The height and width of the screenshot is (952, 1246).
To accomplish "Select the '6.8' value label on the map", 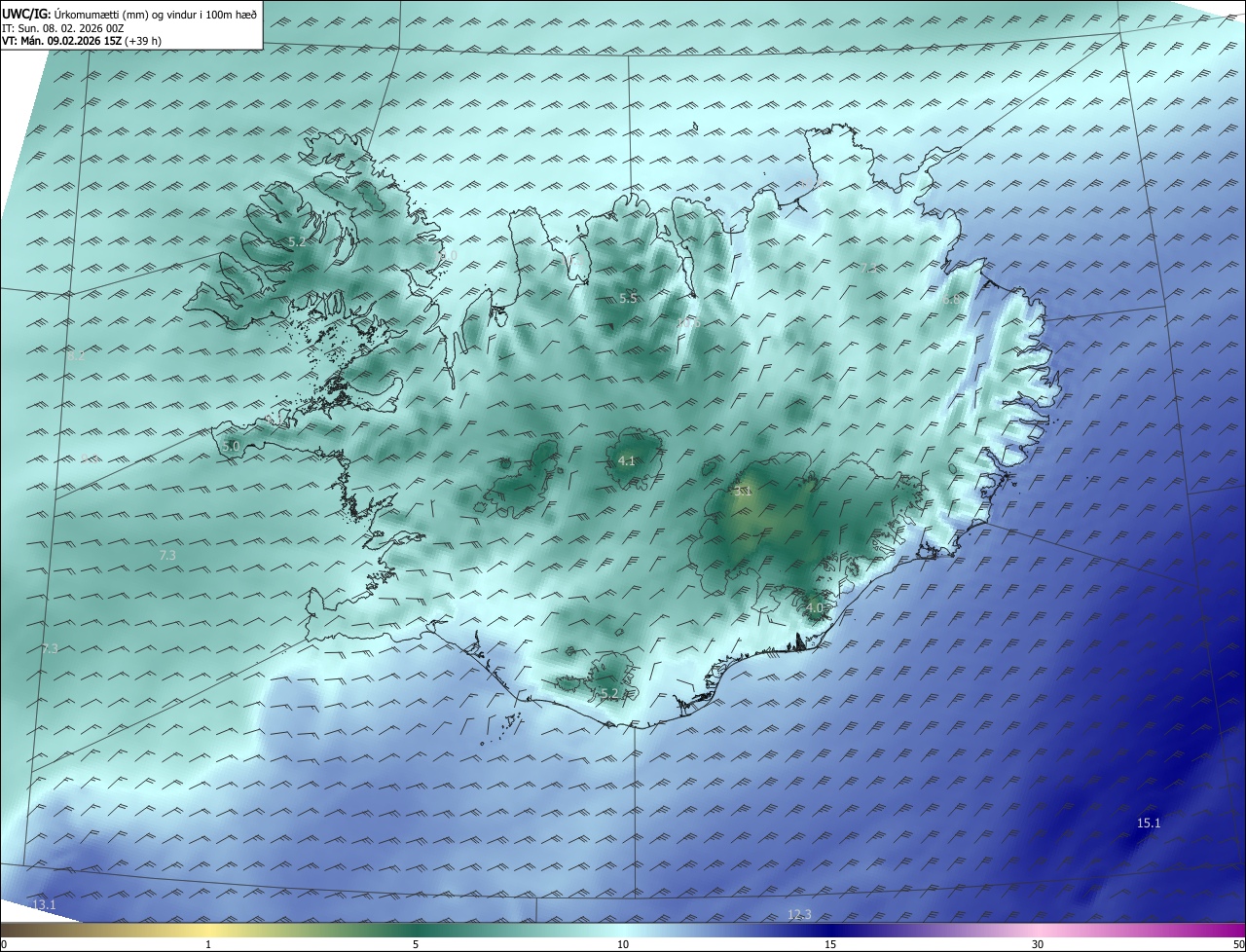I will pyautogui.click(x=951, y=301).
